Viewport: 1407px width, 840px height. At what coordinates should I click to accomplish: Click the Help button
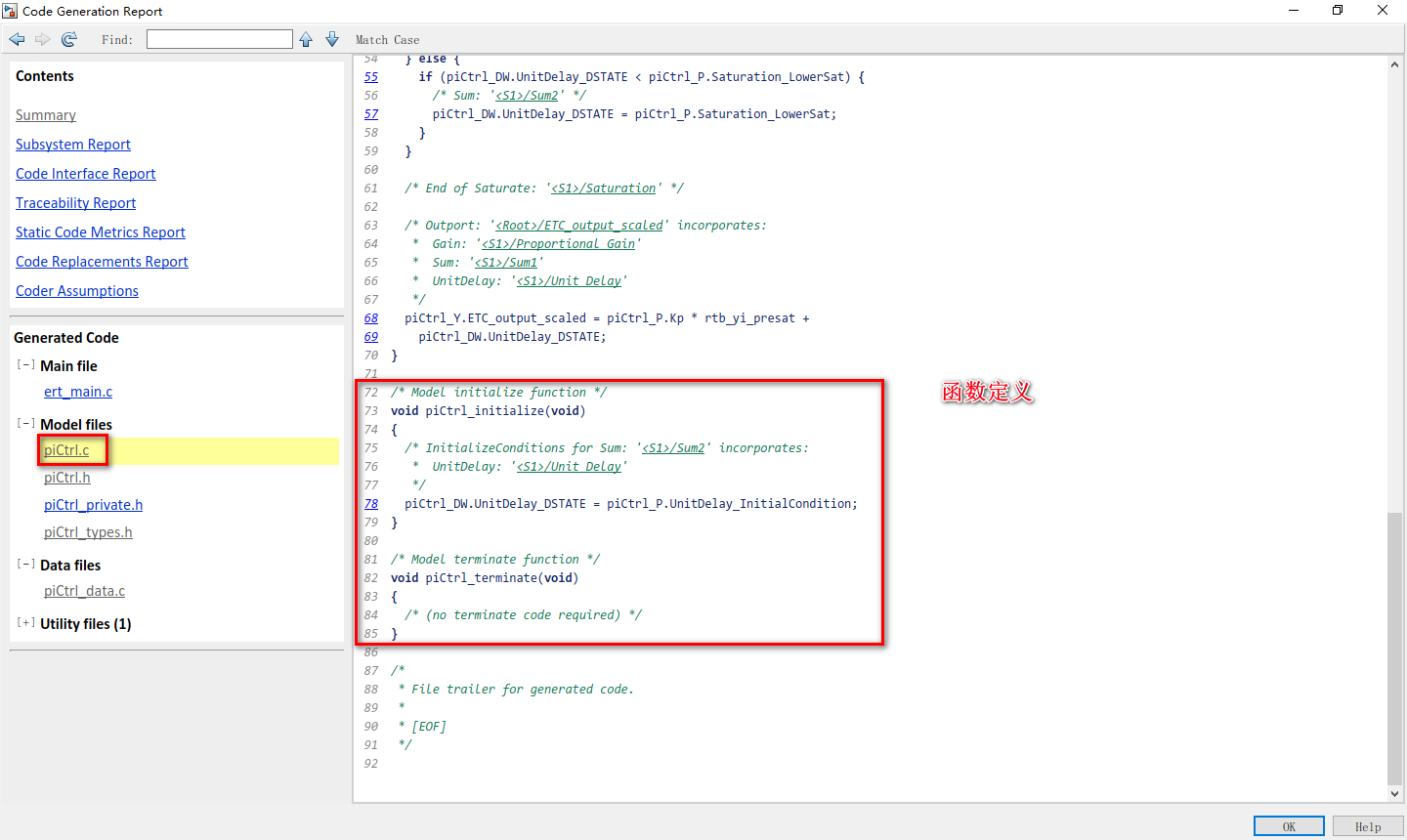(x=1367, y=825)
